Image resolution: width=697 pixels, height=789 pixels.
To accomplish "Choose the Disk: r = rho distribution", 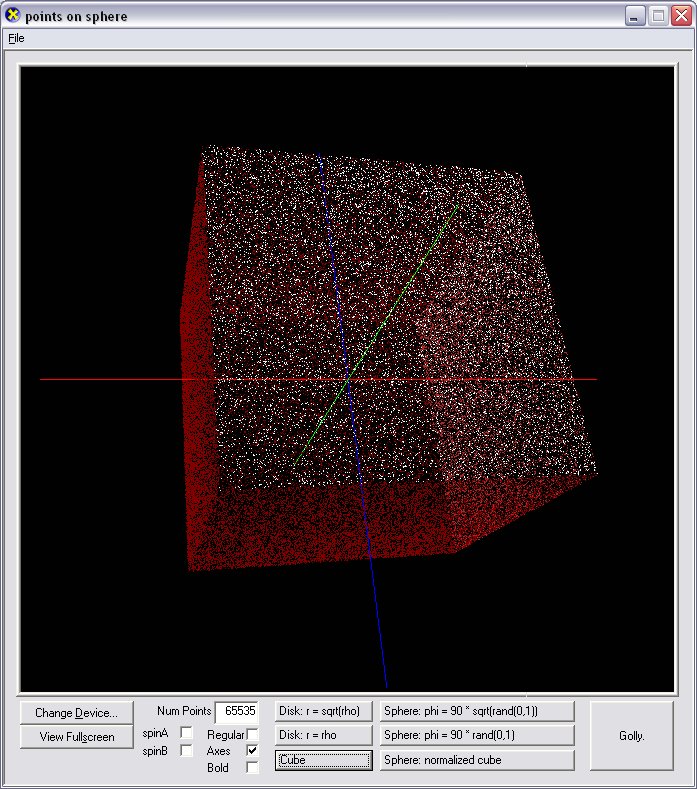I will [x=323, y=735].
